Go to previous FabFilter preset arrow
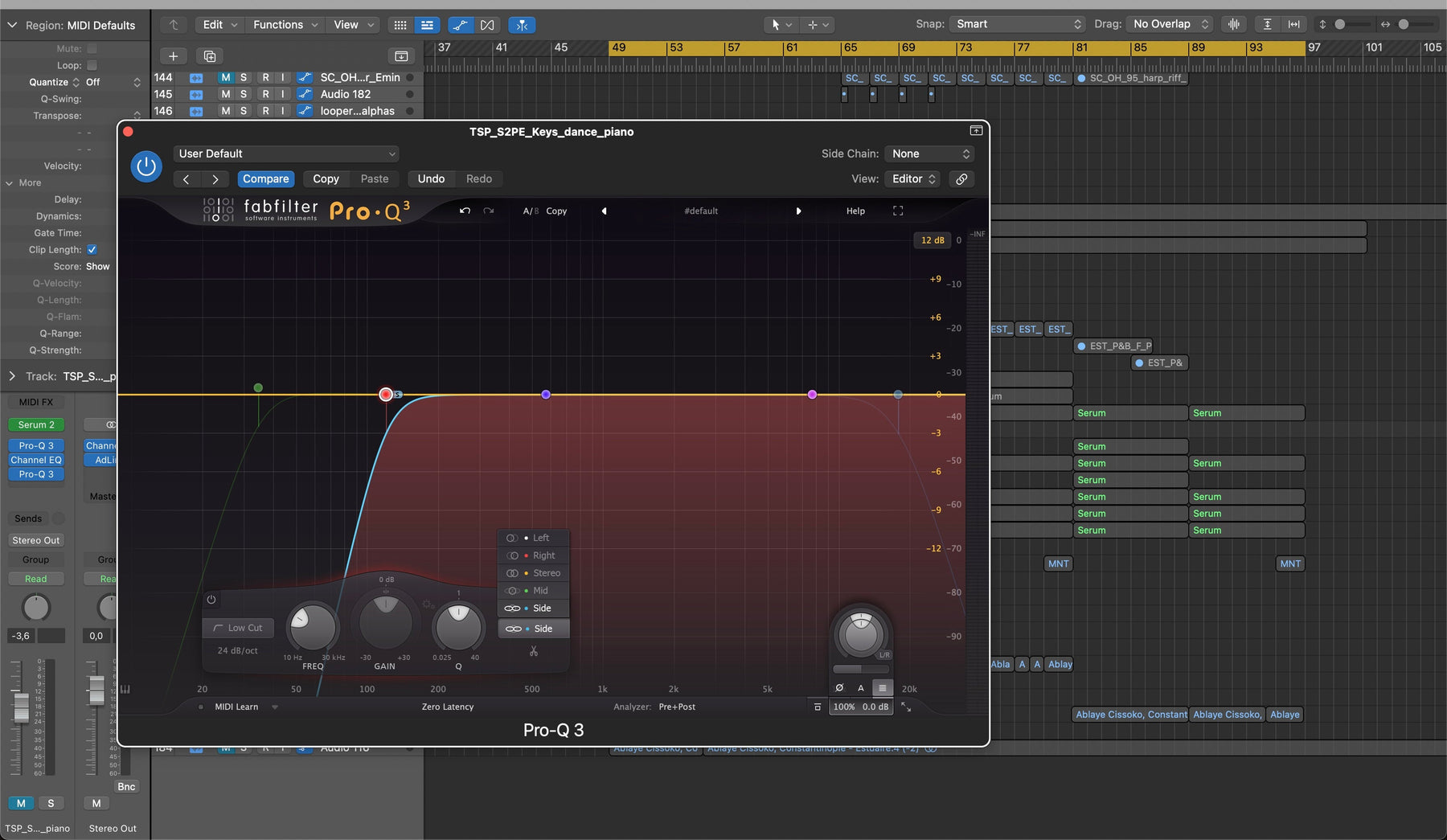 pos(604,211)
